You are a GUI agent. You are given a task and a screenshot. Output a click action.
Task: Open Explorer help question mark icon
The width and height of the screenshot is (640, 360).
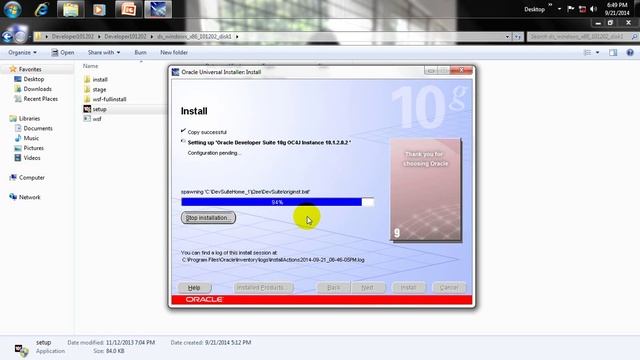pyautogui.click(x=630, y=53)
